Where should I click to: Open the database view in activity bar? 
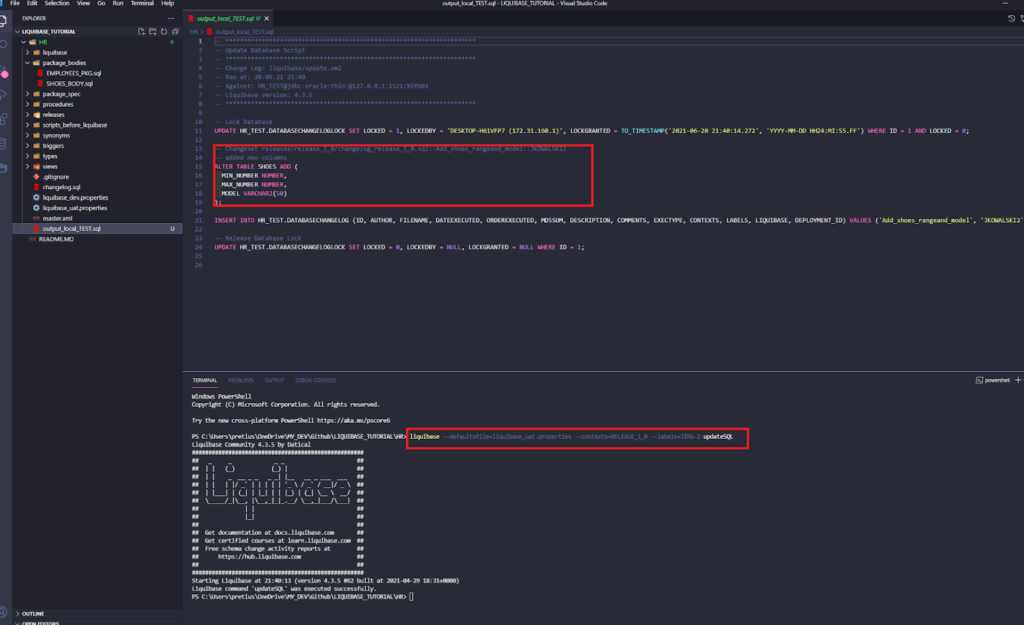coord(3,144)
